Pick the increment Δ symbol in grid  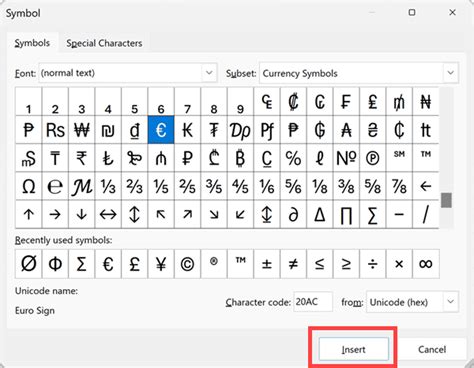320,214
